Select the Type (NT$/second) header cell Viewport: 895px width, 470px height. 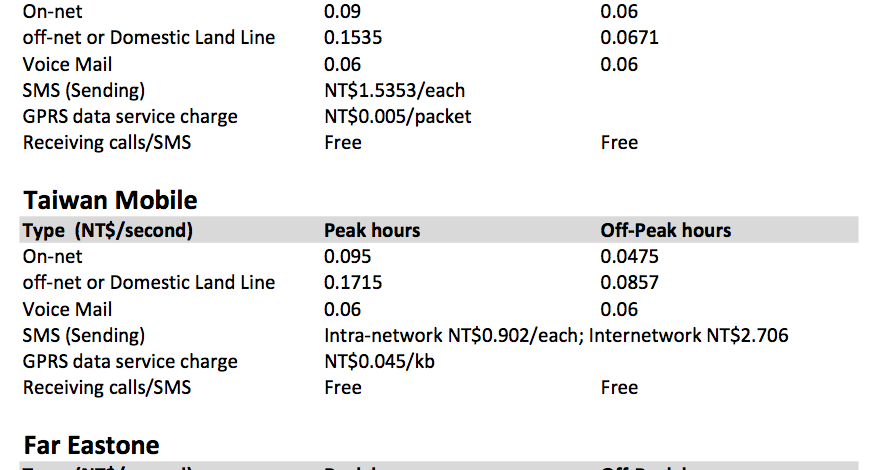point(108,231)
